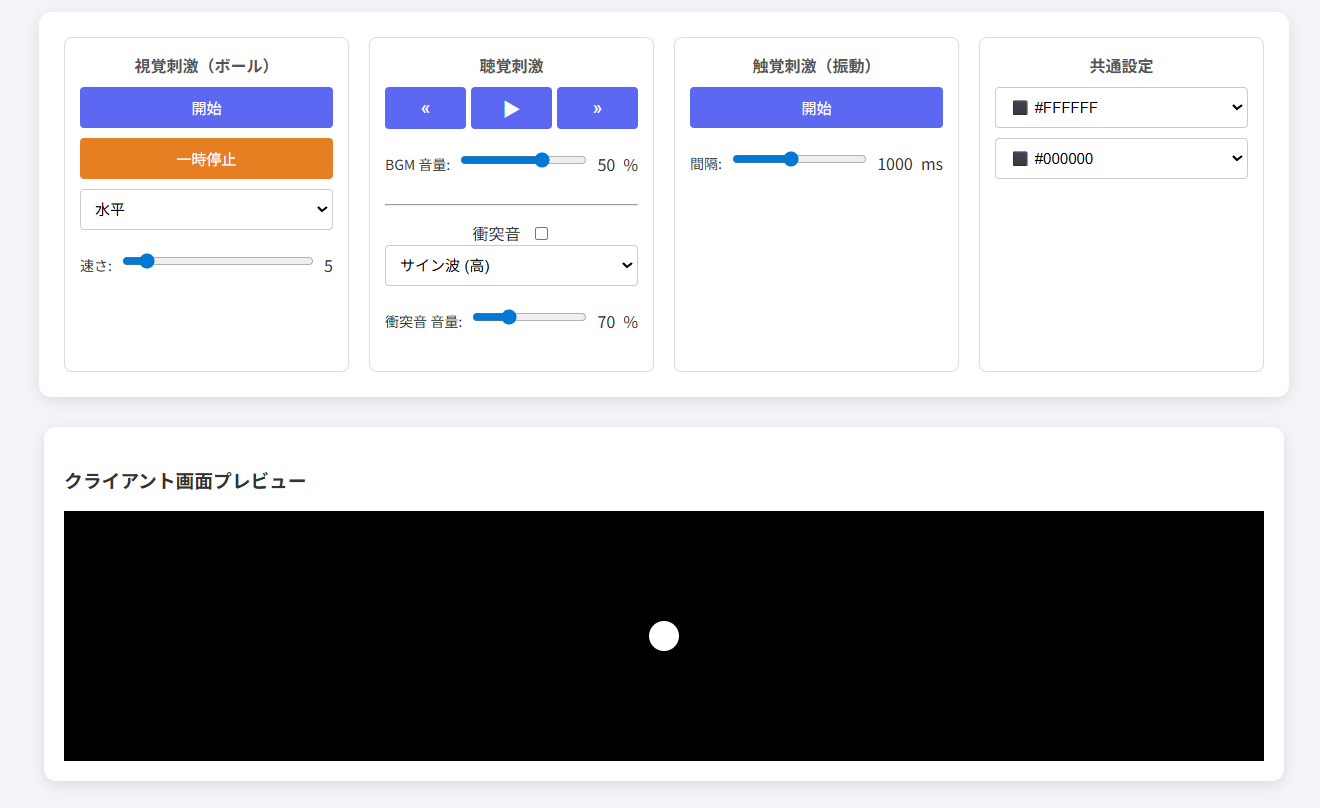Click the BGM 音量 volume slider
Screen dimensions: 1320x808
click(523, 160)
